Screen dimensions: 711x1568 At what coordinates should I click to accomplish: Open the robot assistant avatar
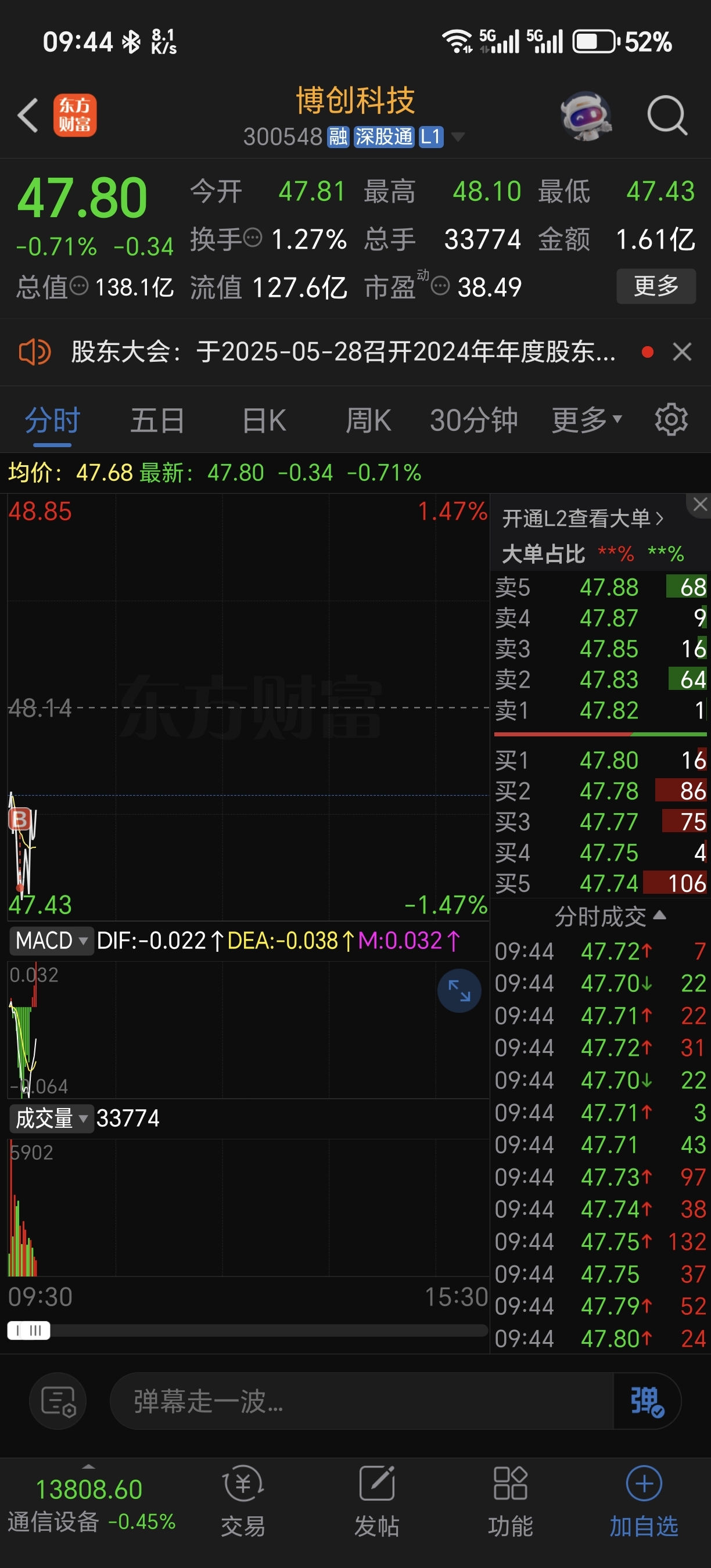coord(585,115)
